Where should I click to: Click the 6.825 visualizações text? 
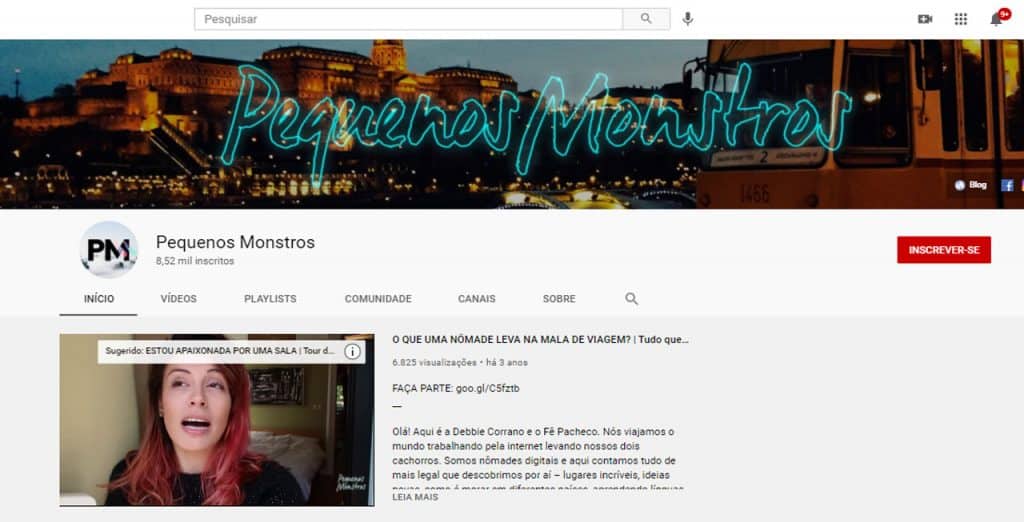point(434,363)
